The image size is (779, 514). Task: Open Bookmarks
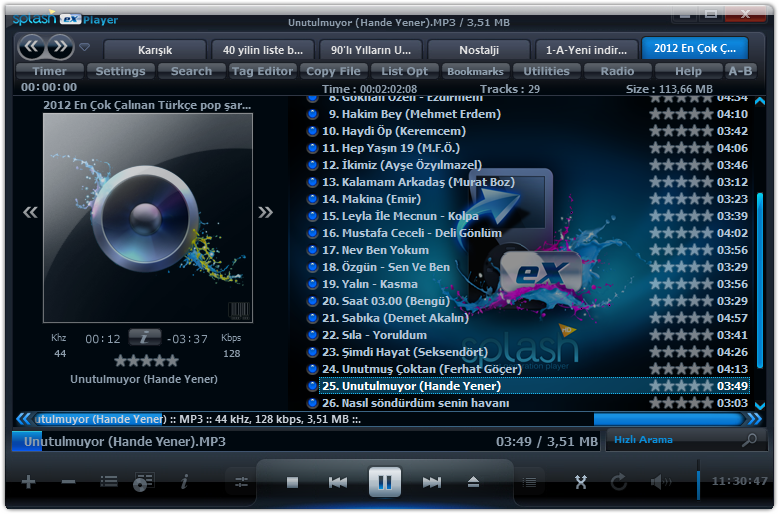(x=475, y=71)
